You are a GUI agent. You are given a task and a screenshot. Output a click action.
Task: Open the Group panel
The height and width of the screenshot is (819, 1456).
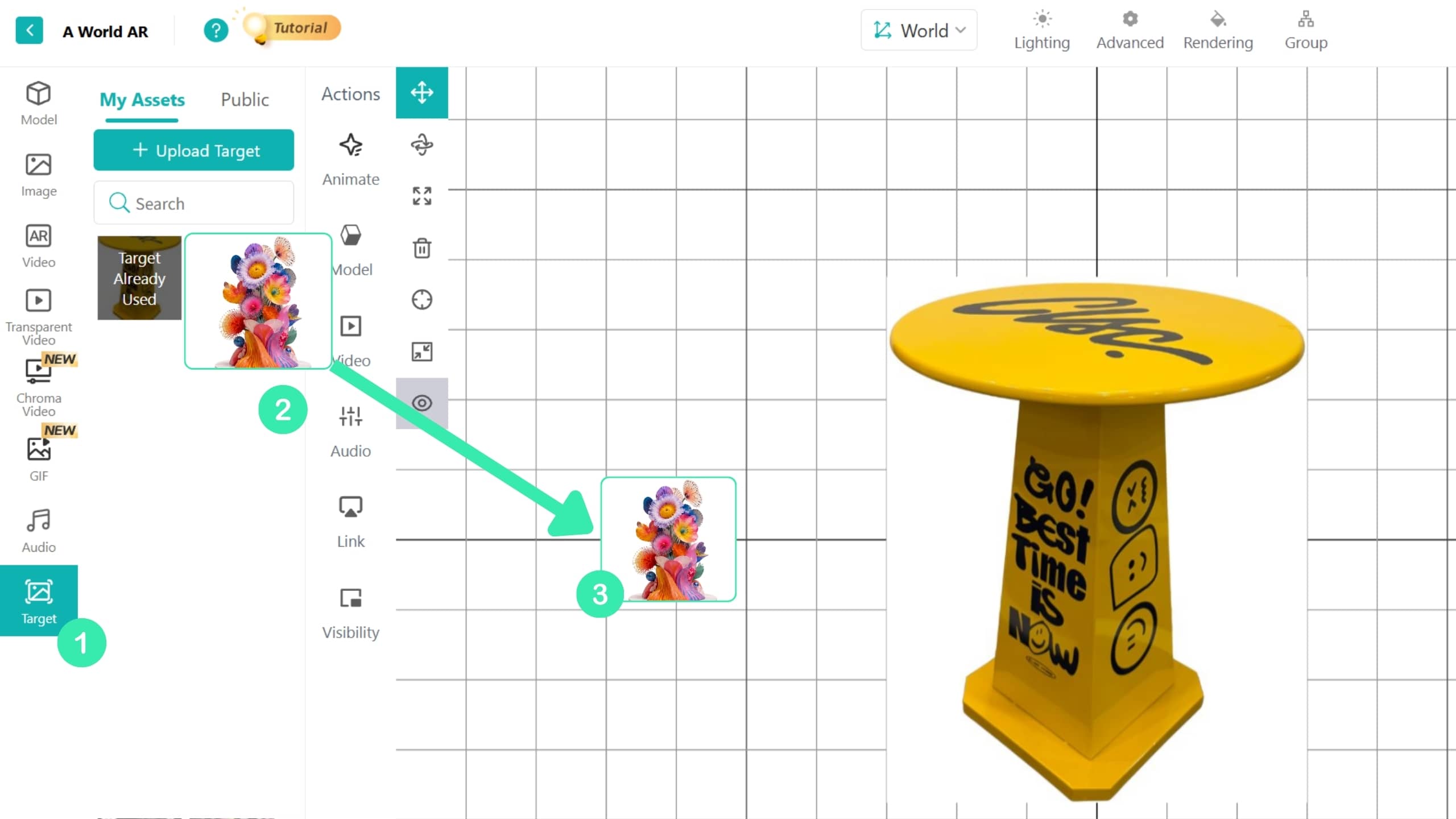click(x=1306, y=30)
